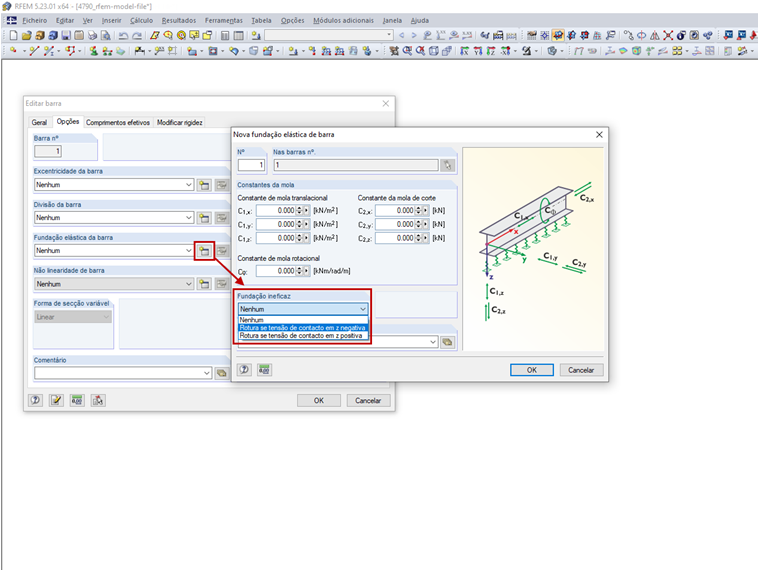Image resolution: width=760 pixels, height=570 pixels.
Task: Increment C2,x shear constant stepper
Action: click(418, 208)
